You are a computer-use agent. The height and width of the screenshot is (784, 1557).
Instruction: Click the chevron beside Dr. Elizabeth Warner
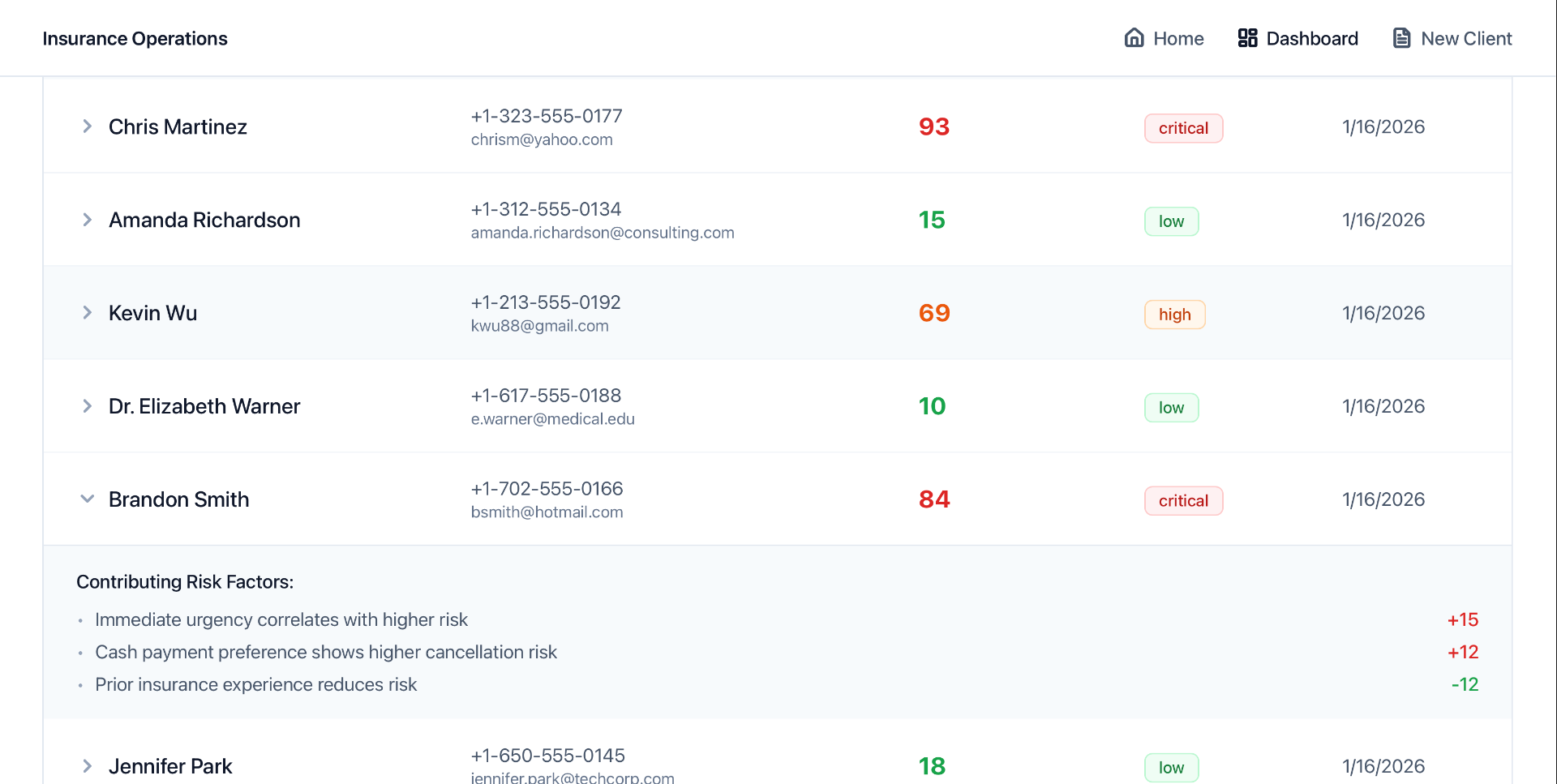pyautogui.click(x=88, y=406)
